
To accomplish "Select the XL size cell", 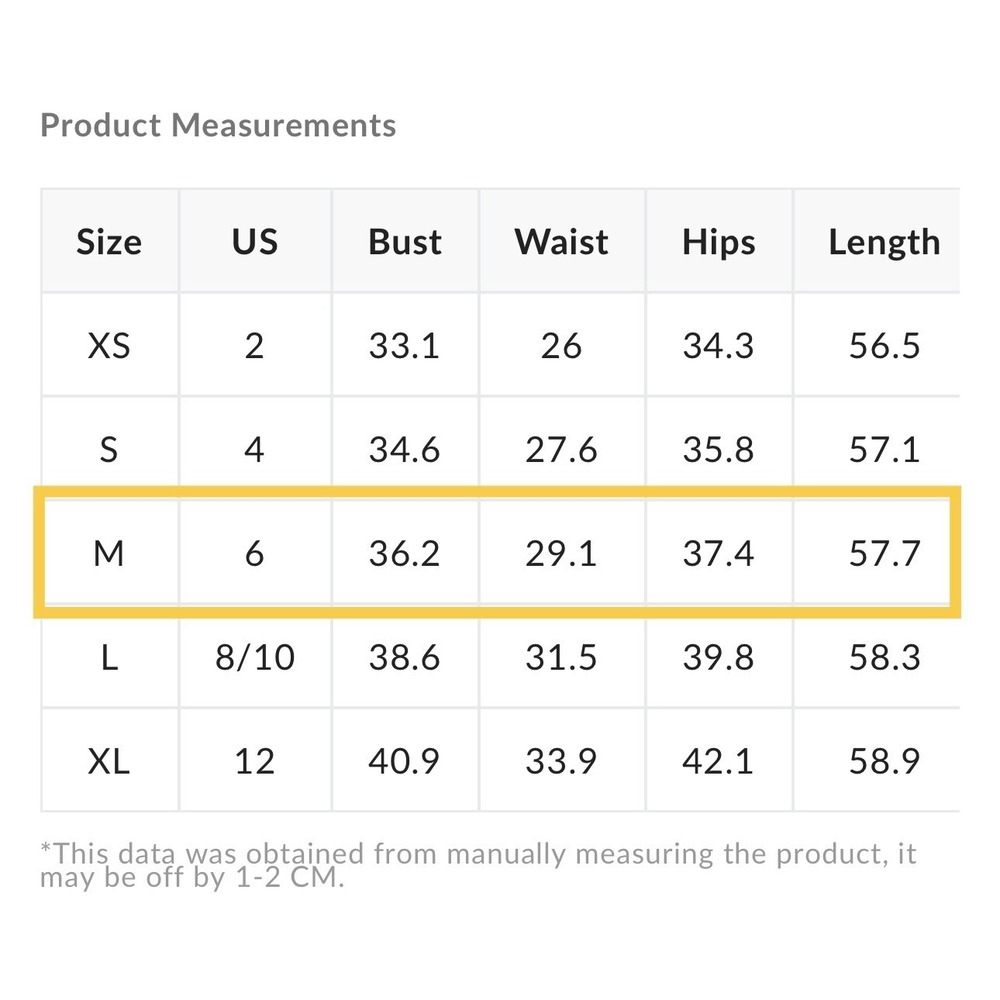I will pyautogui.click(x=109, y=762).
